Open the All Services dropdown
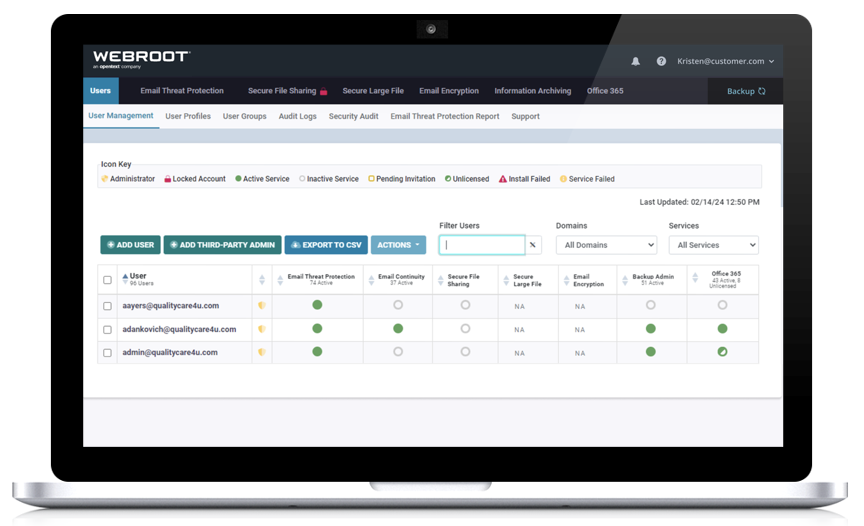 click(714, 245)
